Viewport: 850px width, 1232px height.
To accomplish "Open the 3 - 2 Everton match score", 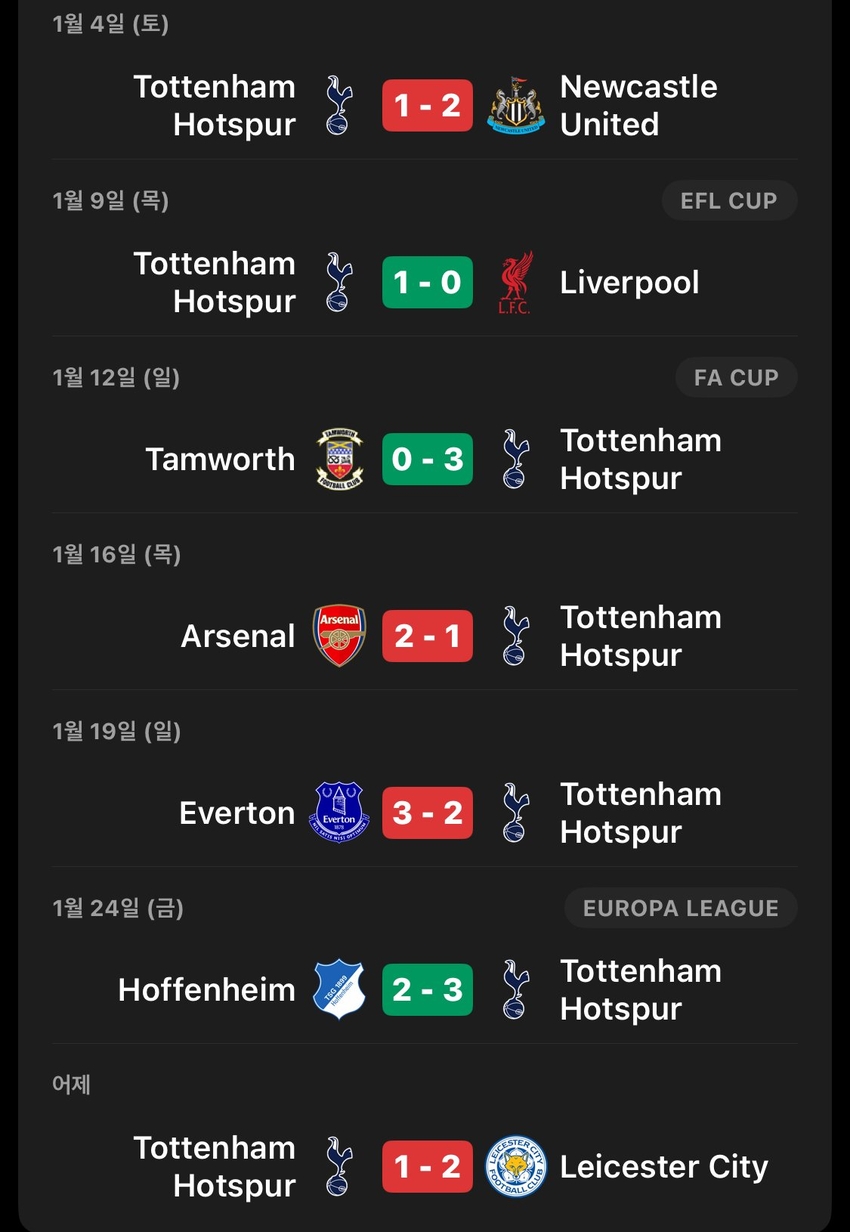I will (x=427, y=813).
